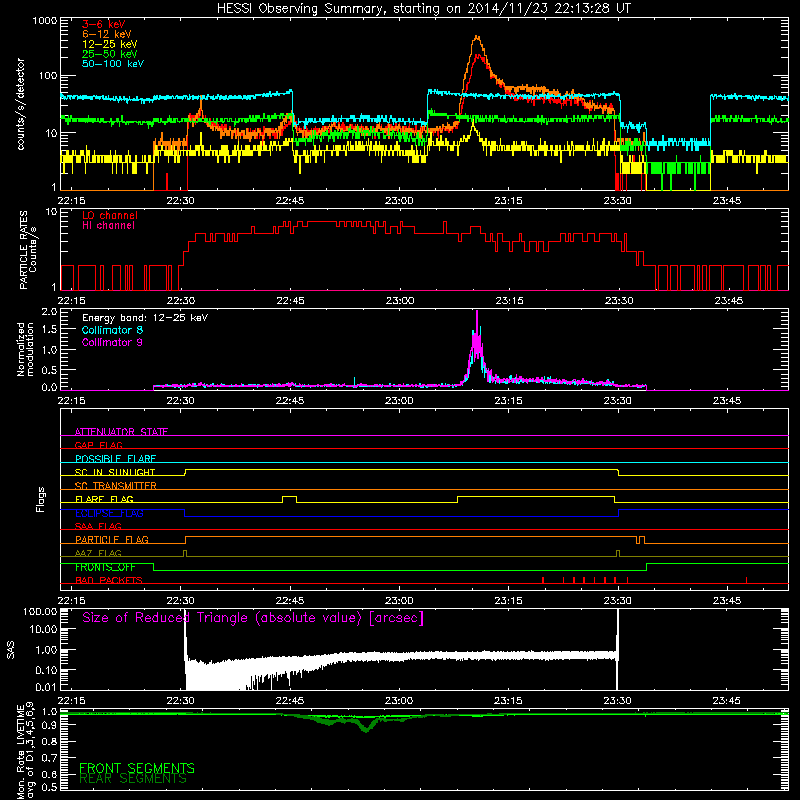Click the Flags axis label
Viewport: 800px width, 800px height.
[x=41, y=500]
